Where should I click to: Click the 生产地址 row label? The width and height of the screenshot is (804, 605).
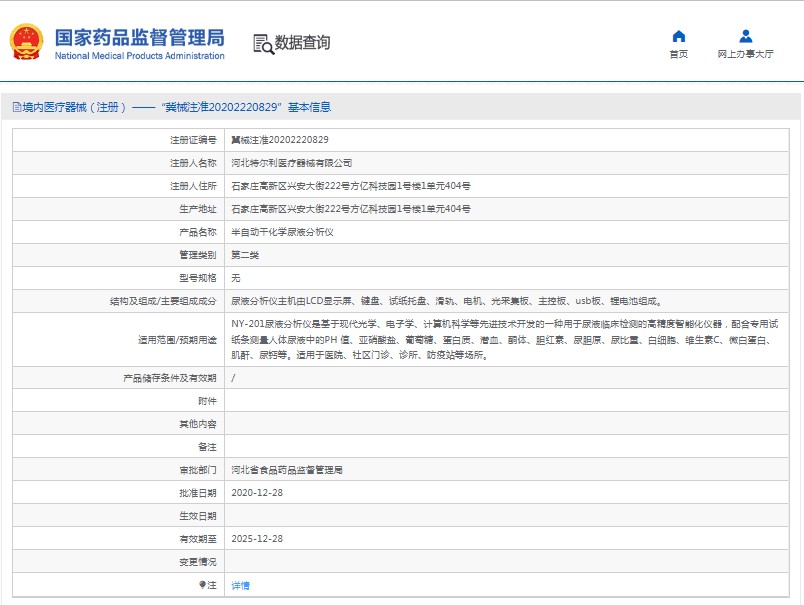click(x=198, y=209)
